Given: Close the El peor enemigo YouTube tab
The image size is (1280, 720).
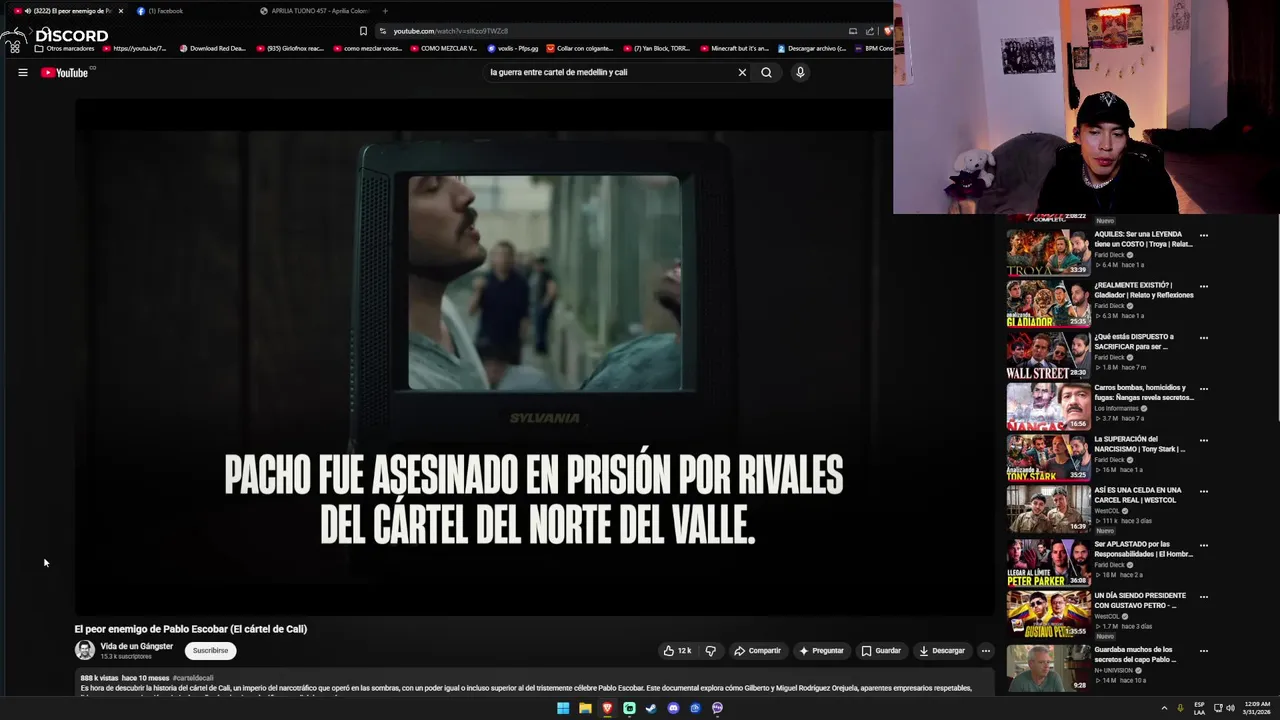Looking at the screenshot, I should [121, 11].
